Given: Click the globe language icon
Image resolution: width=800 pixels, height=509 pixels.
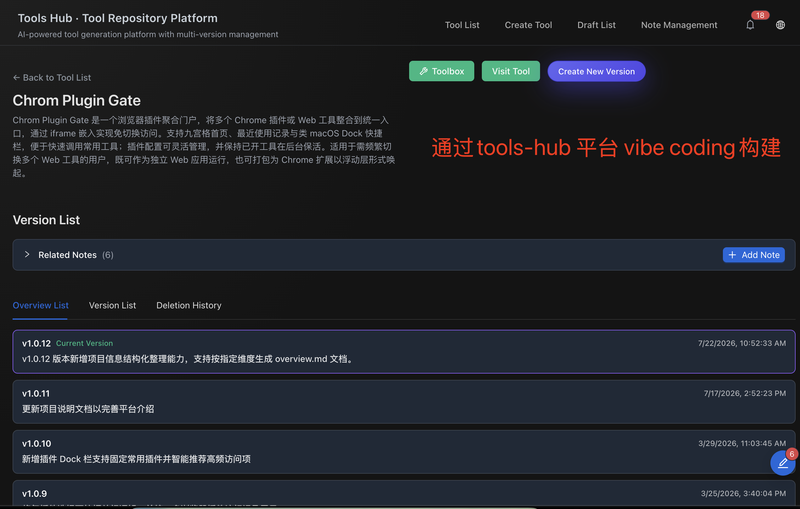Looking at the screenshot, I should [780, 25].
